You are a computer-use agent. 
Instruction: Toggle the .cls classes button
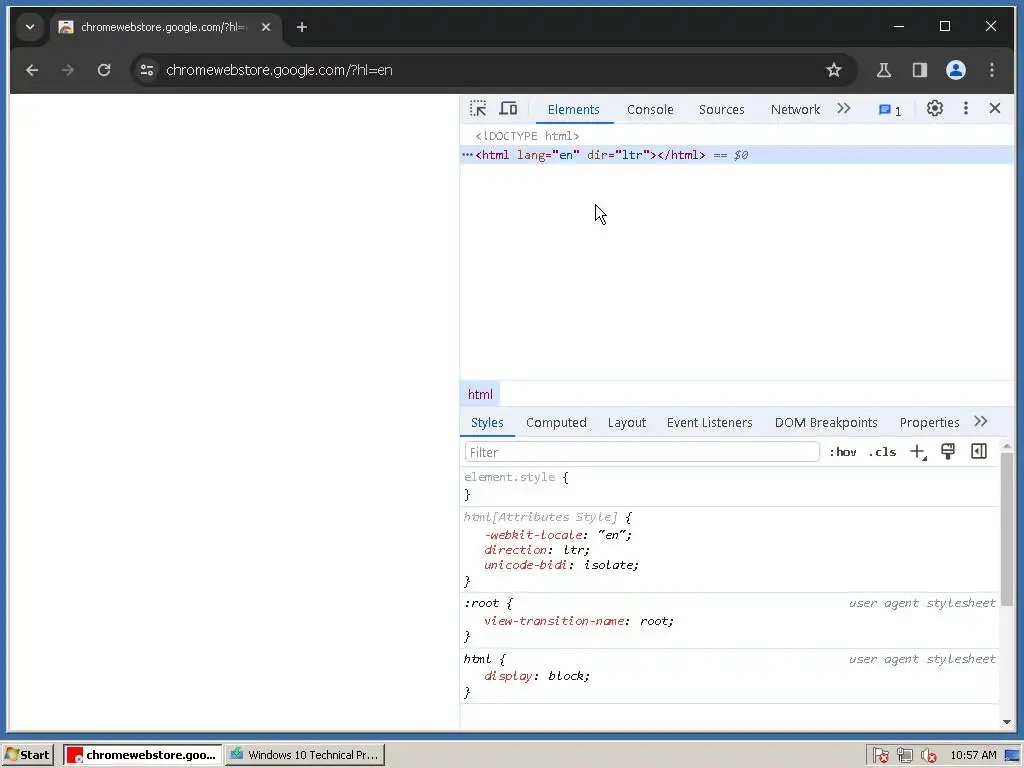click(x=882, y=452)
